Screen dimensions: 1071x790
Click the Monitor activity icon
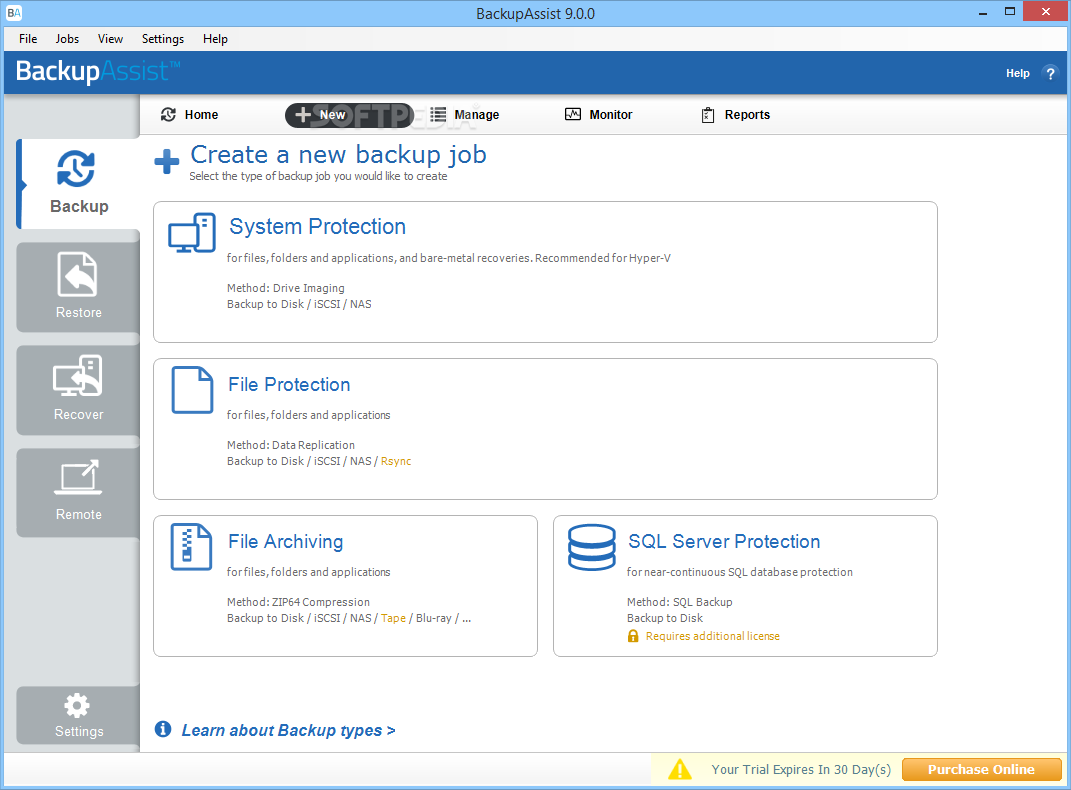click(x=573, y=114)
